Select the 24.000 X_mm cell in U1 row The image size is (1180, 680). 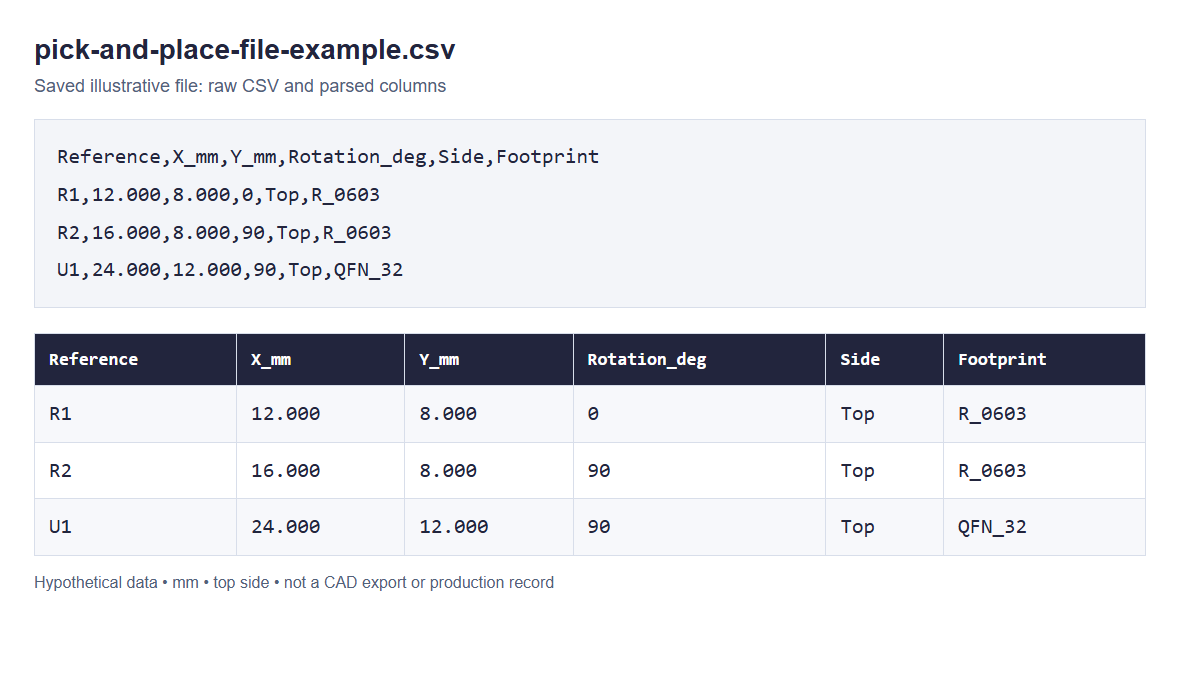tap(321, 527)
